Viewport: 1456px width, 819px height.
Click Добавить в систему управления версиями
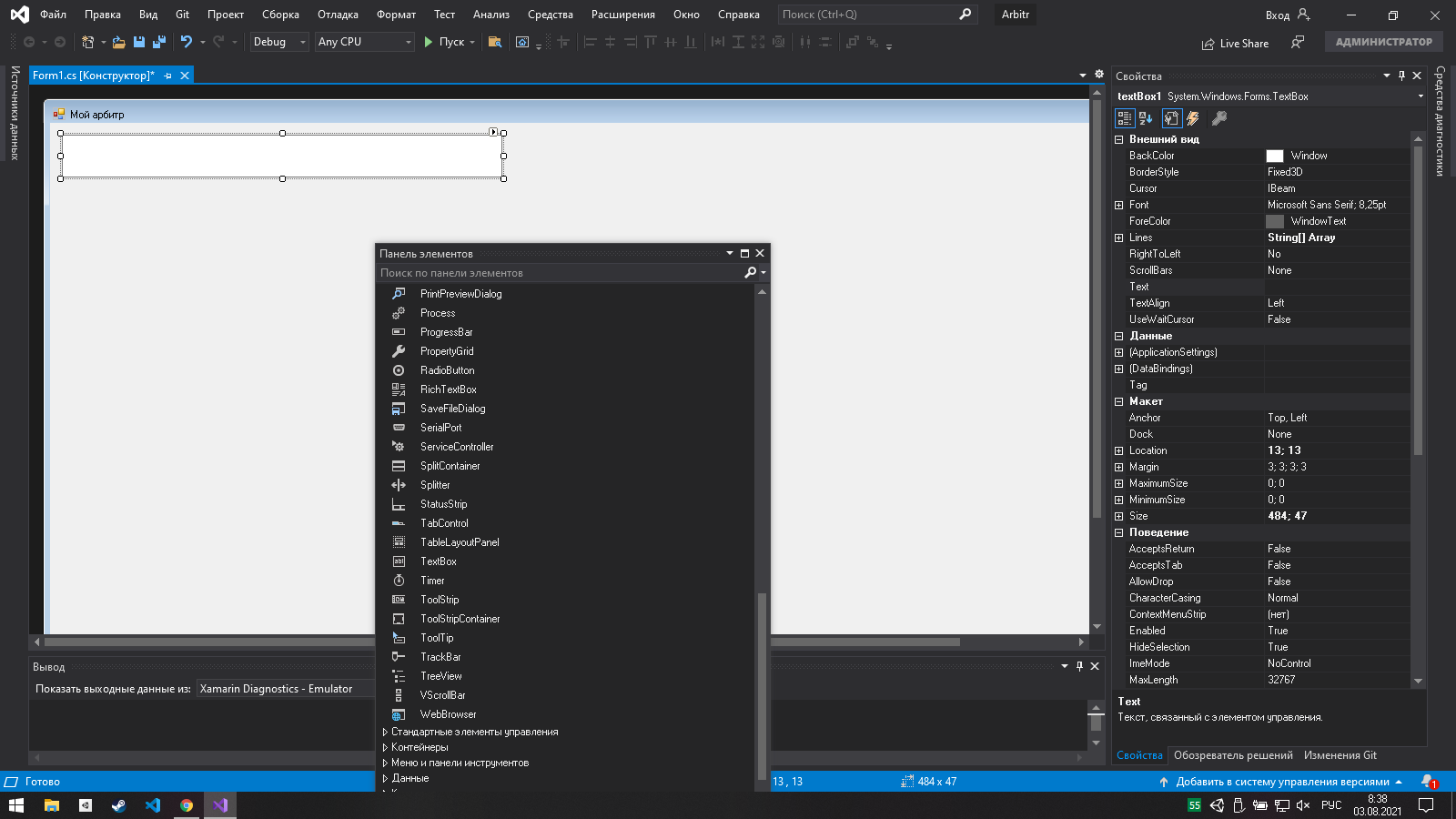click(x=1282, y=782)
